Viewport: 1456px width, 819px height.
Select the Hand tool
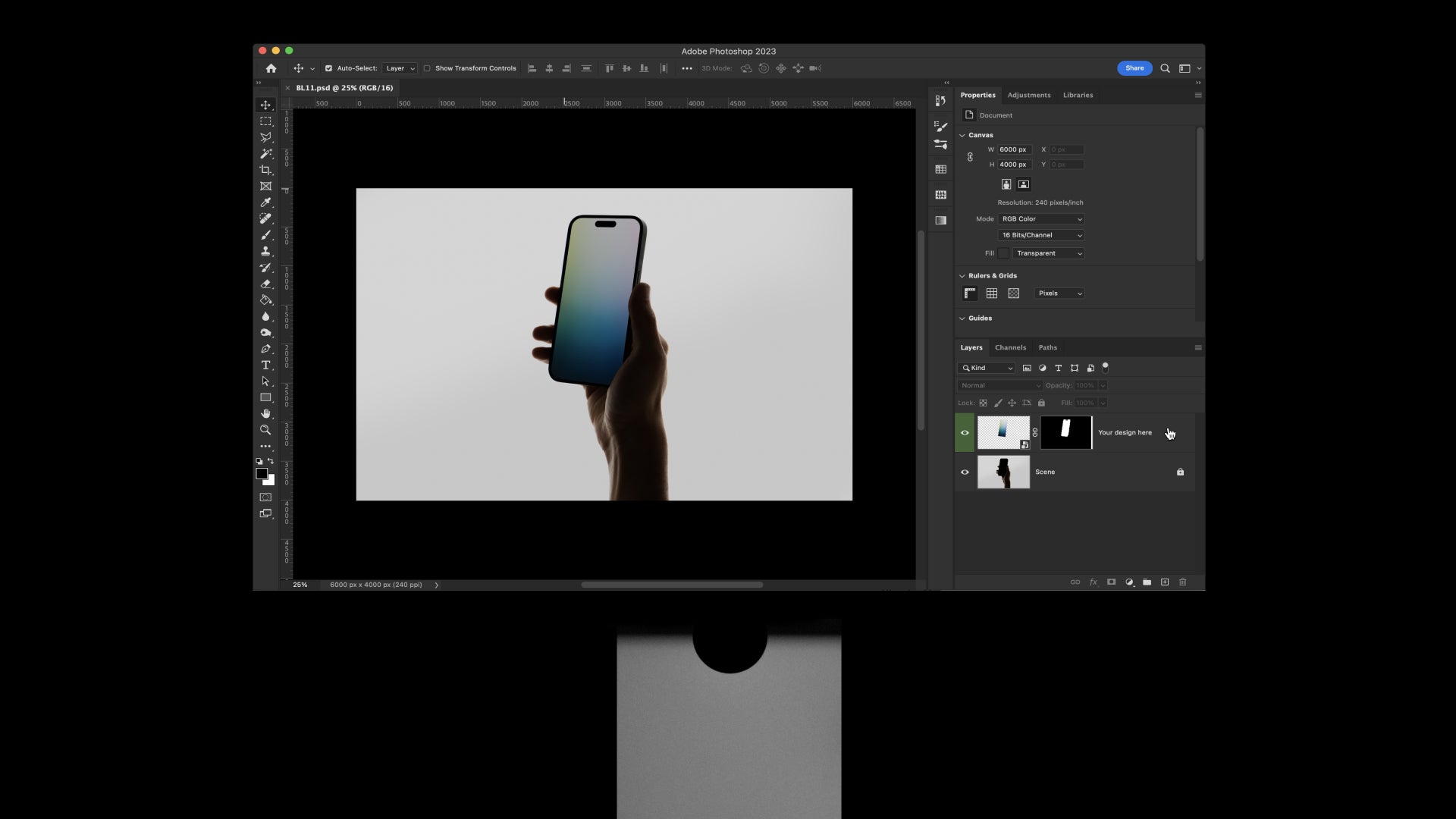coord(265,414)
